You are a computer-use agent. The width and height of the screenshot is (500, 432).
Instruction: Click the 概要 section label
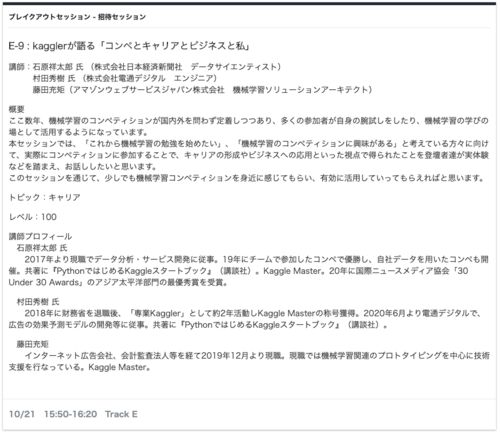click(16, 109)
